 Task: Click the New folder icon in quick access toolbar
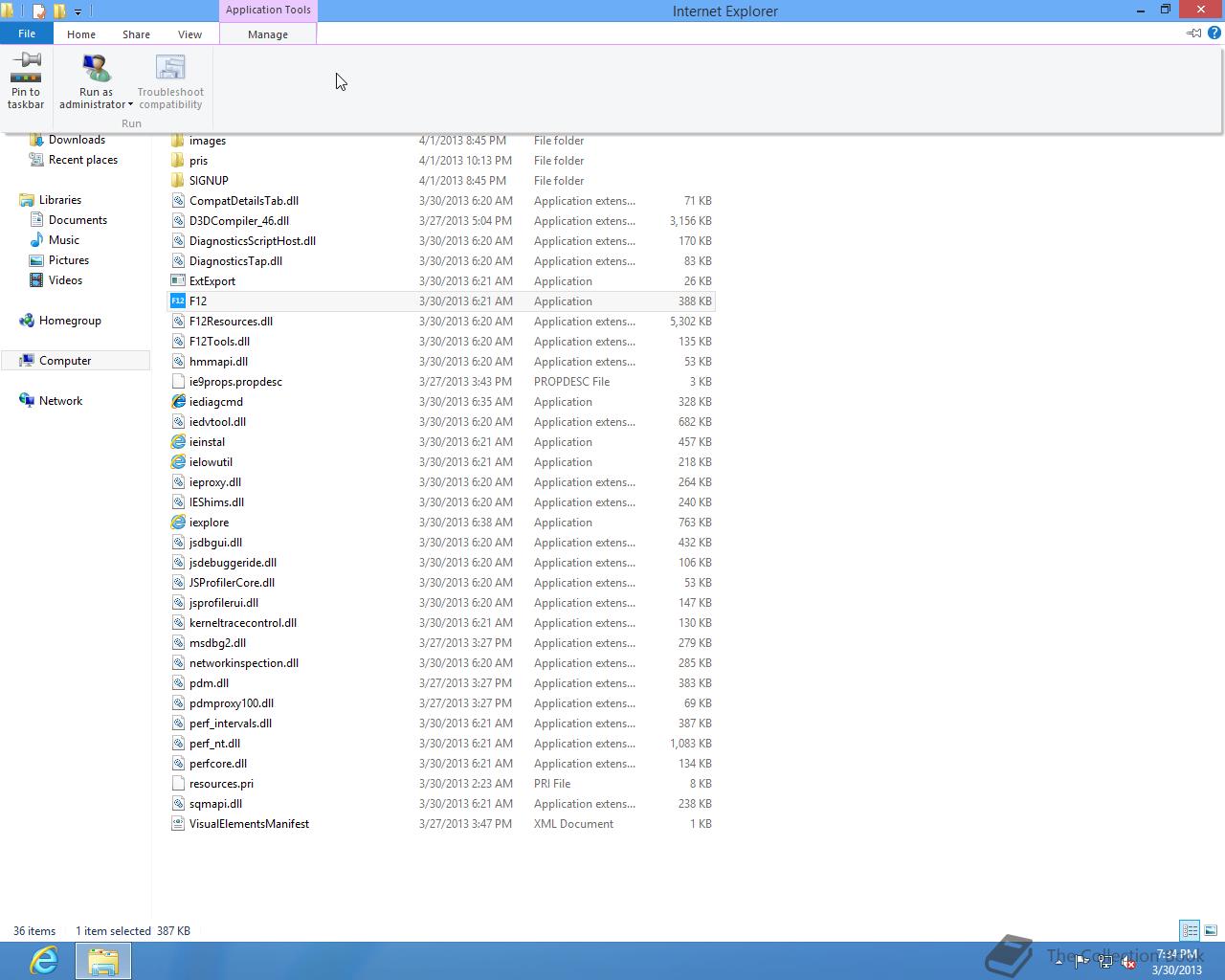coord(59,11)
